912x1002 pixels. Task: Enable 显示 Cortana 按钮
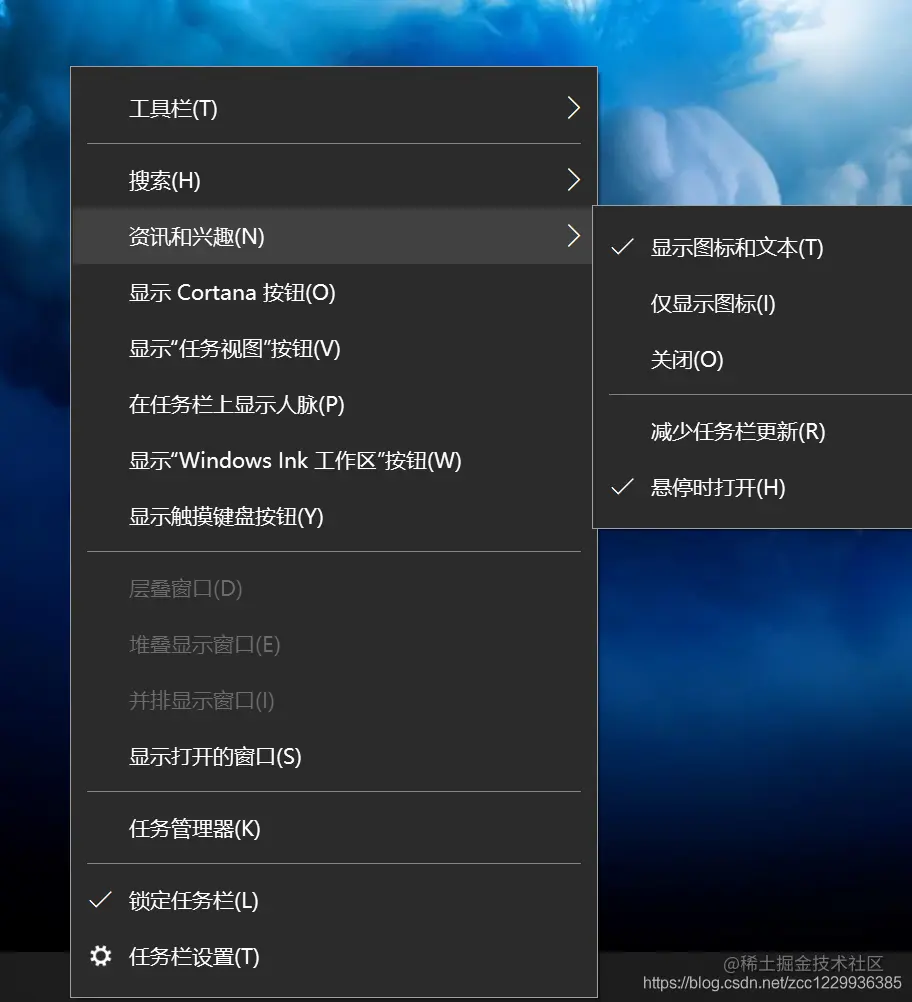coord(233,292)
